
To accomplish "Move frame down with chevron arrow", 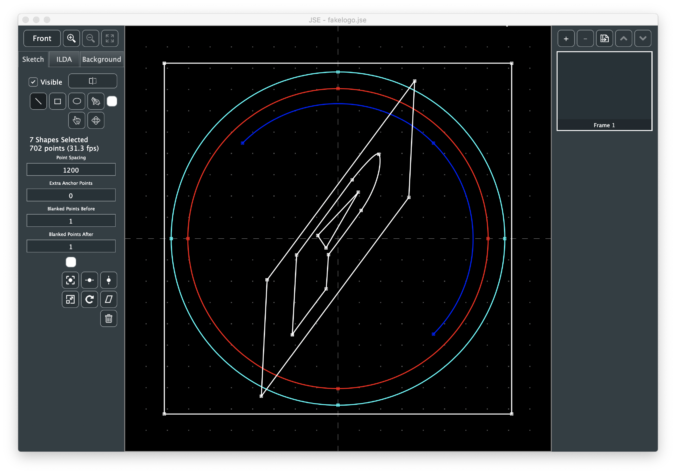I will tap(642, 38).
